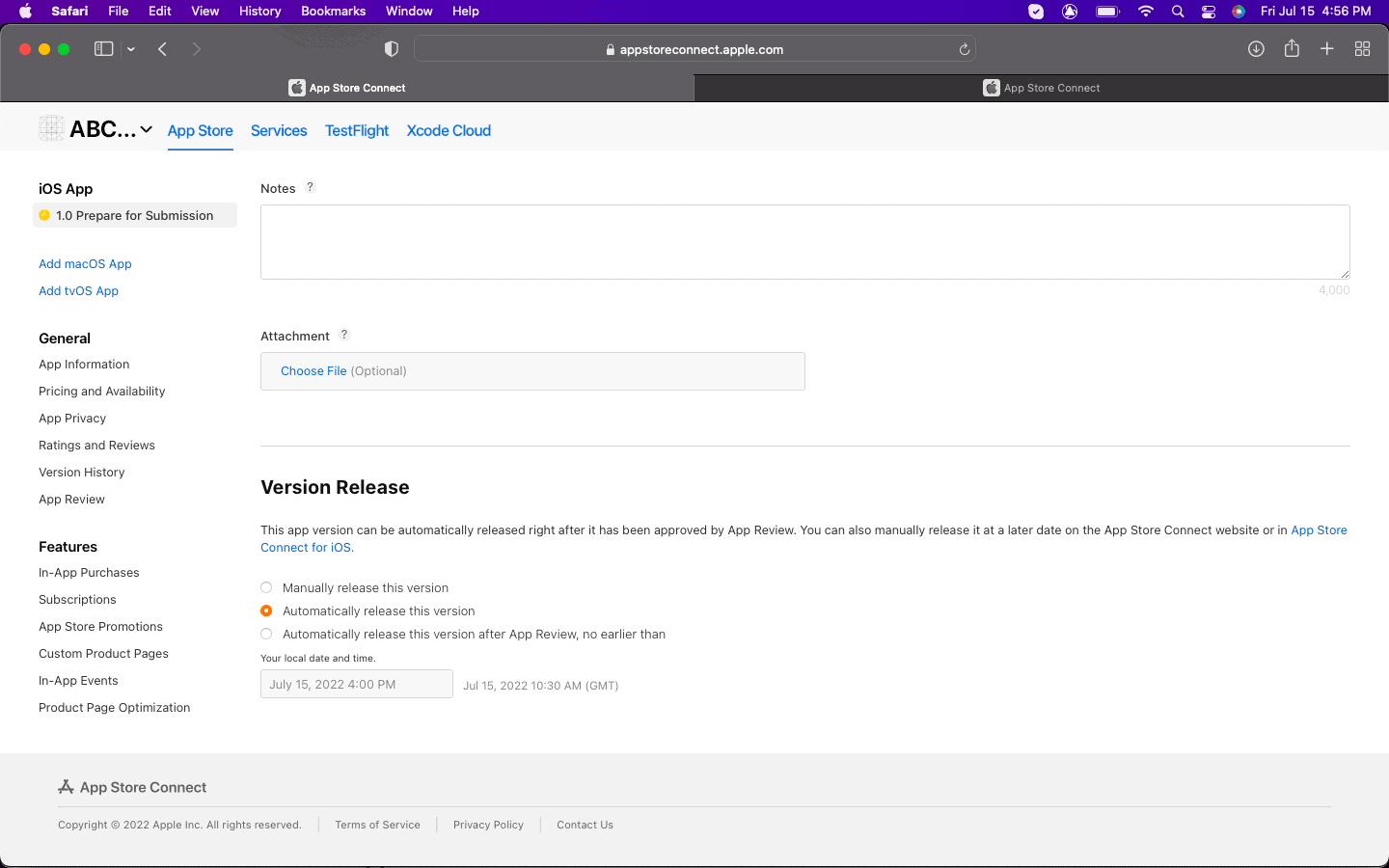1389x868 pixels.
Task: Click Add tvOS App link
Action: click(x=78, y=290)
